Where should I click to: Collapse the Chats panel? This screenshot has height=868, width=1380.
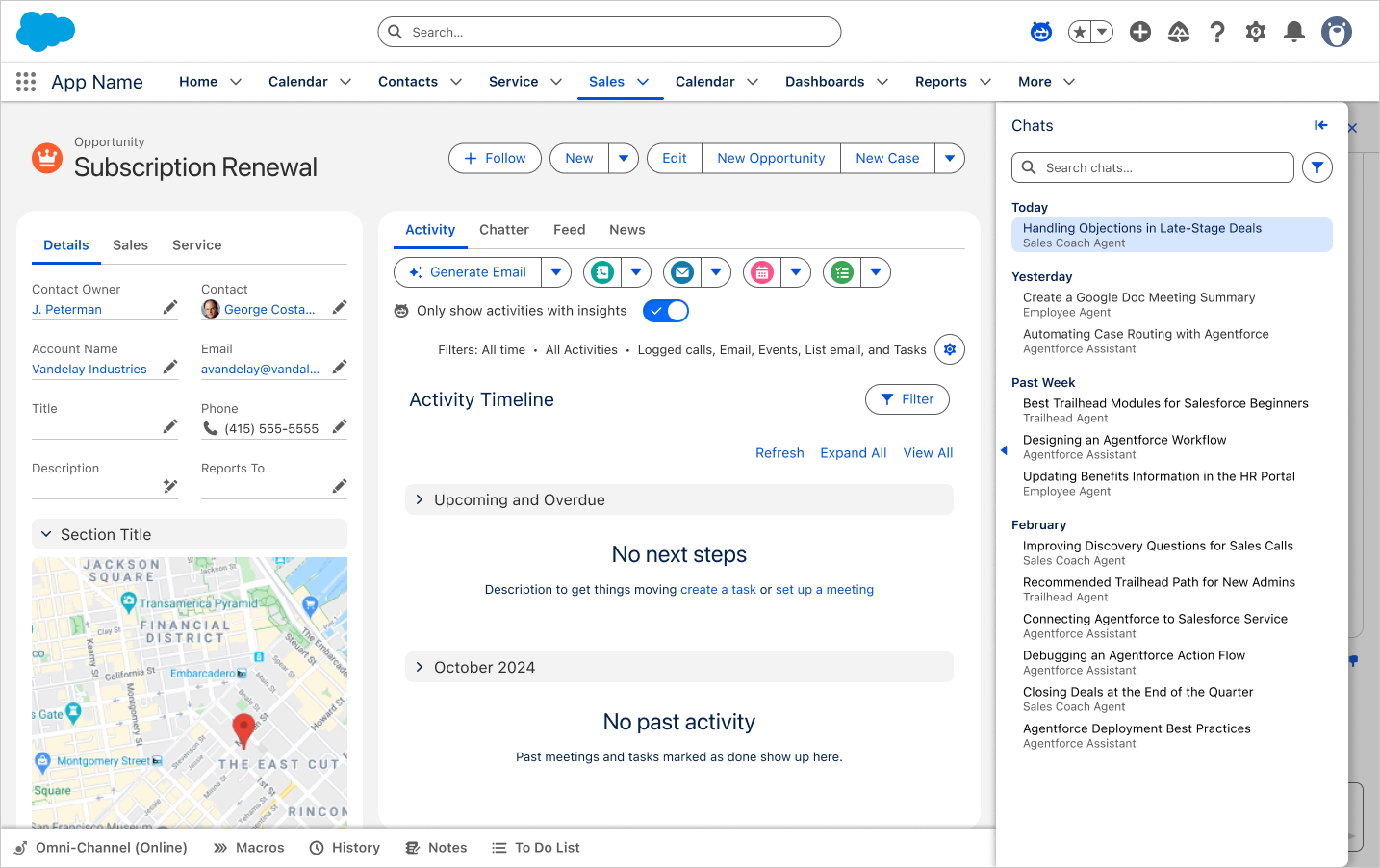tap(1321, 125)
